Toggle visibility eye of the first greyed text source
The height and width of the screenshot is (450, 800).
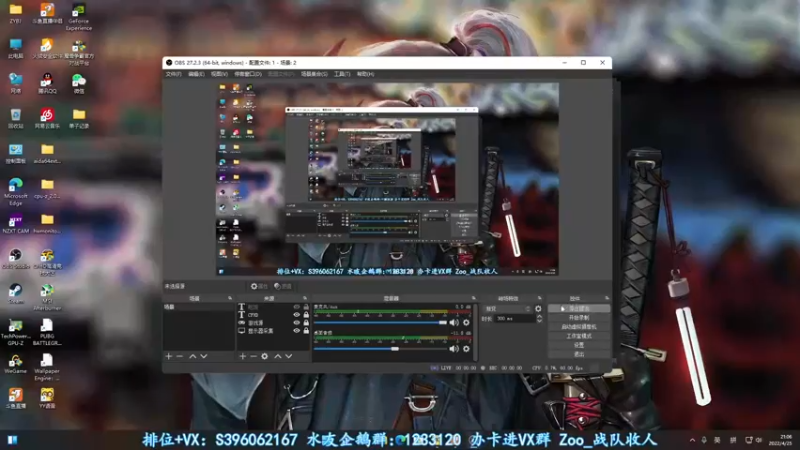tap(296, 307)
